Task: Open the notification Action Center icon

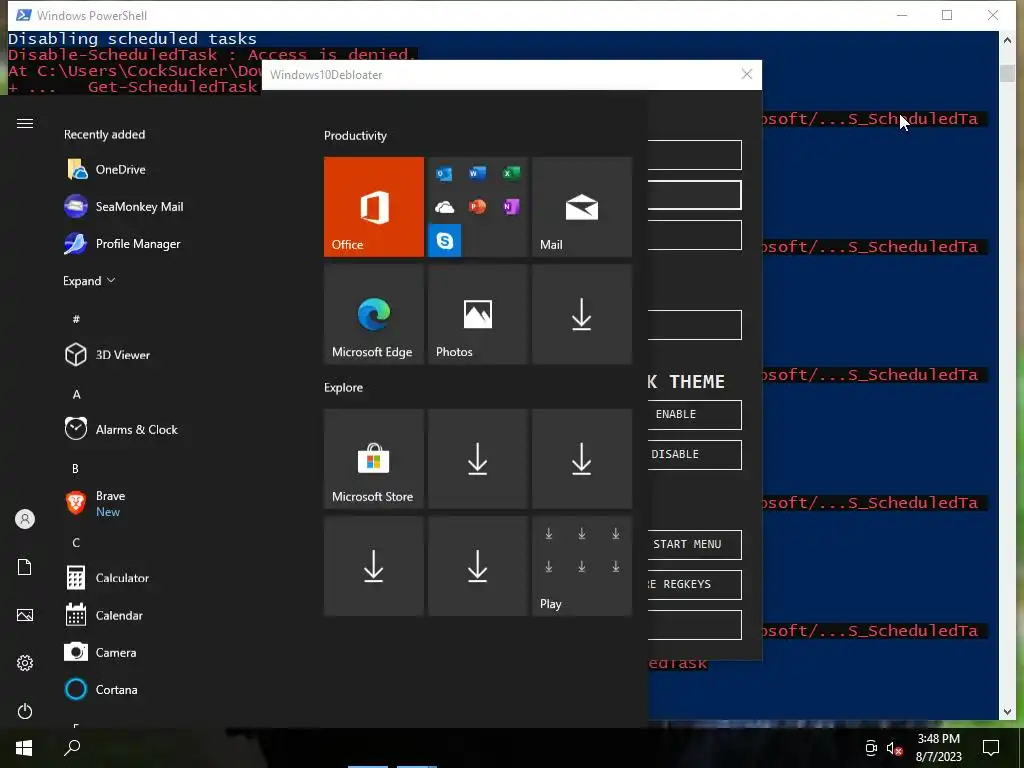Action: coord(991,748)
